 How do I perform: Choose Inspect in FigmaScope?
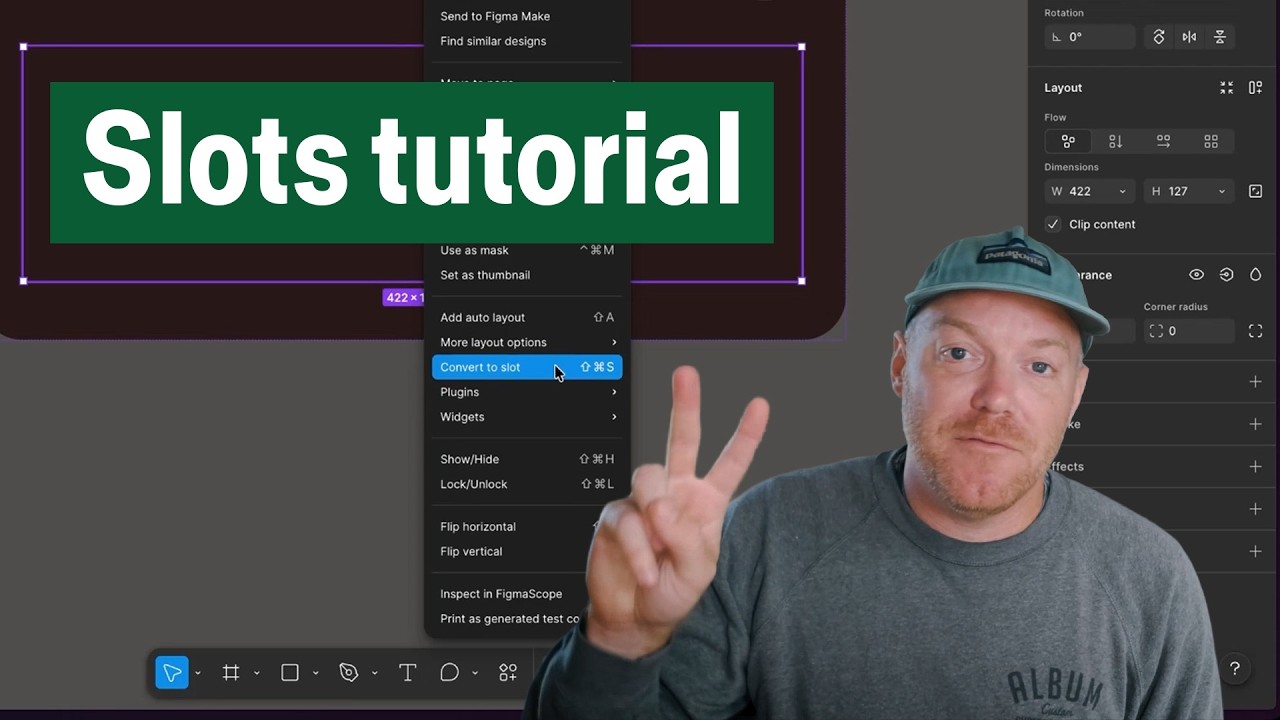pos(508,594)
